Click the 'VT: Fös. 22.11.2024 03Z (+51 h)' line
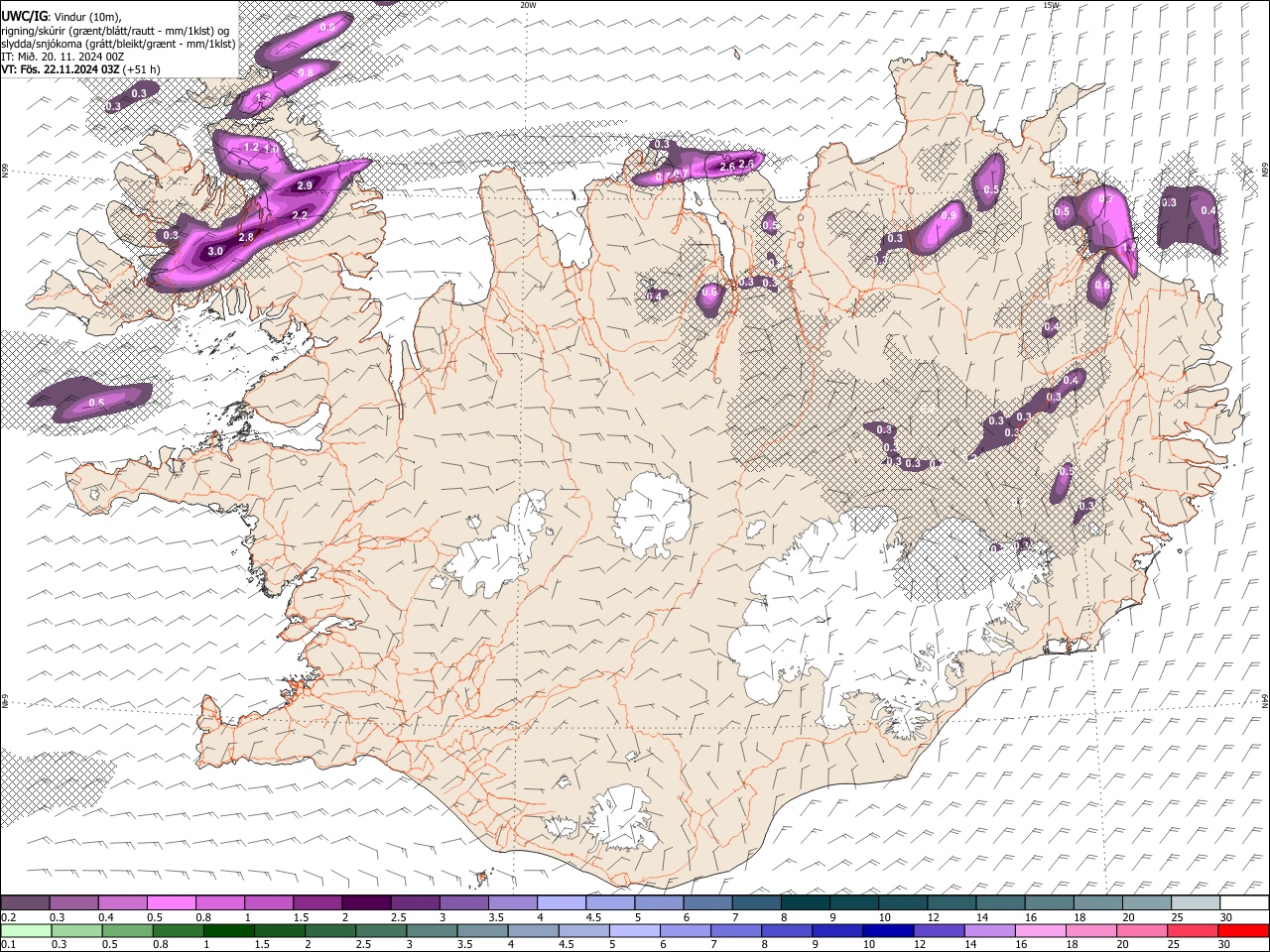Viewport: 1270px width, 952px height. 80,69
